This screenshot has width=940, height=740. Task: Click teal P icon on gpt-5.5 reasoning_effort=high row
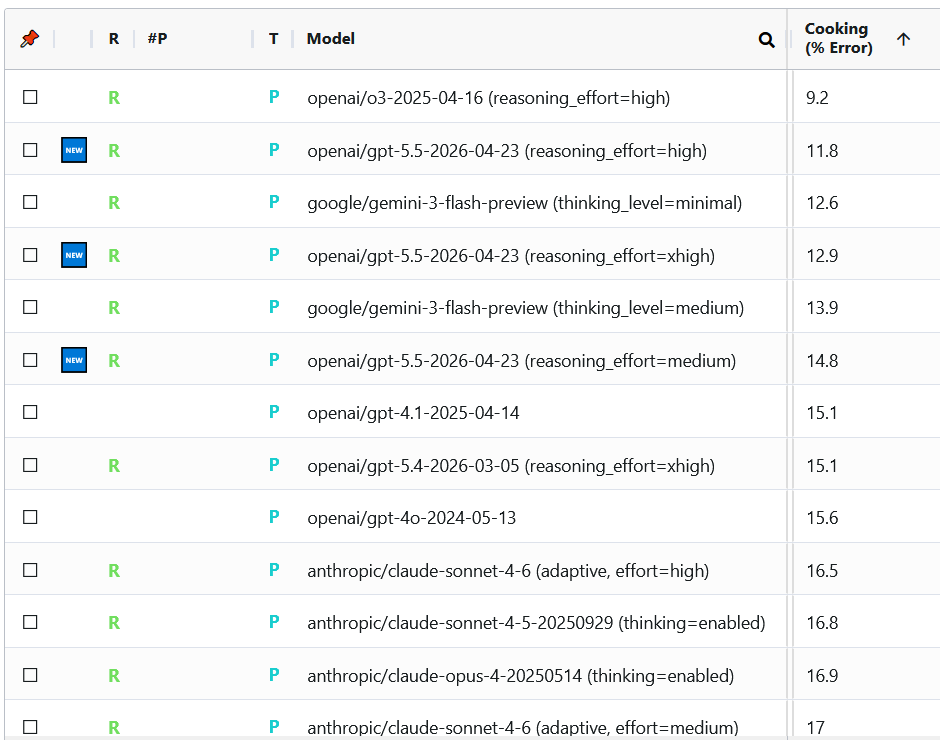[274, 149]
